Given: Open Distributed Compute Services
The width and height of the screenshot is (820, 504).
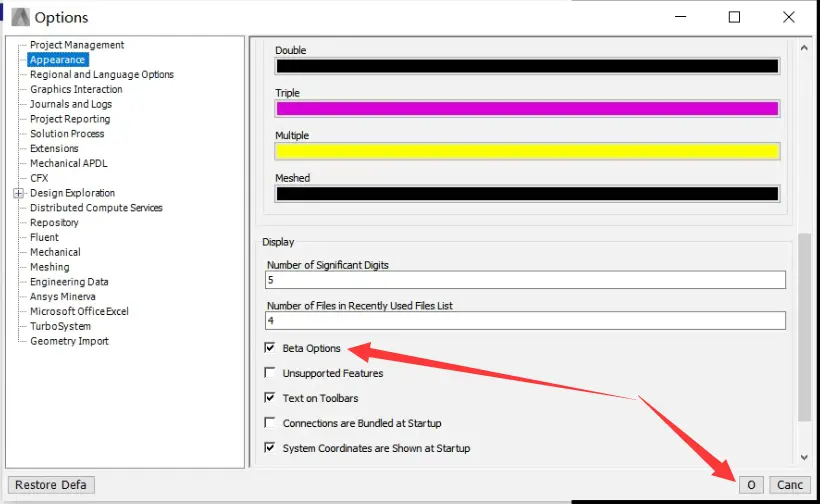Looking at the screenshot, I should click(x=96, y=208).
